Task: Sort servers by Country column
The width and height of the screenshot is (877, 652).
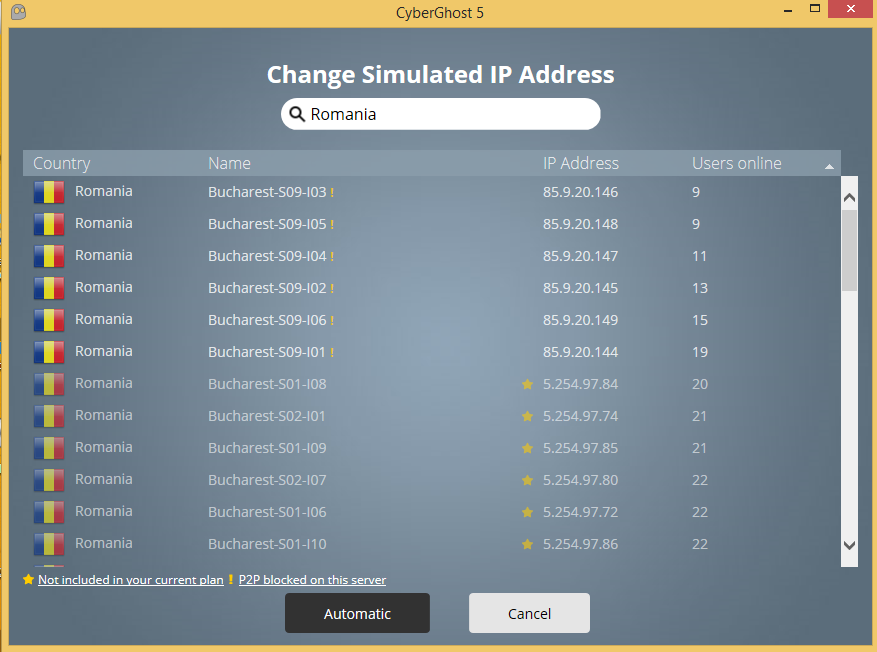Action: pos(62,163)
